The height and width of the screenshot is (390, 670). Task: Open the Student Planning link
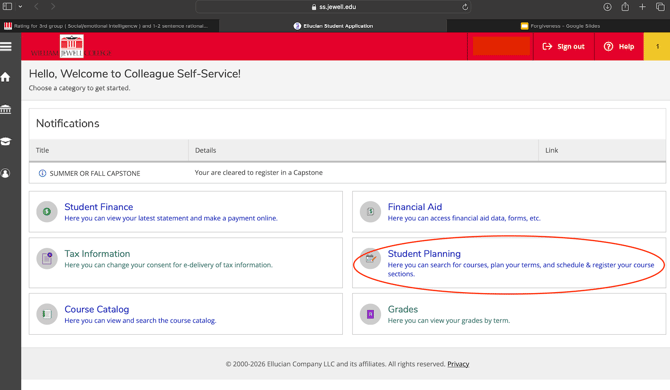pos(424,254)
